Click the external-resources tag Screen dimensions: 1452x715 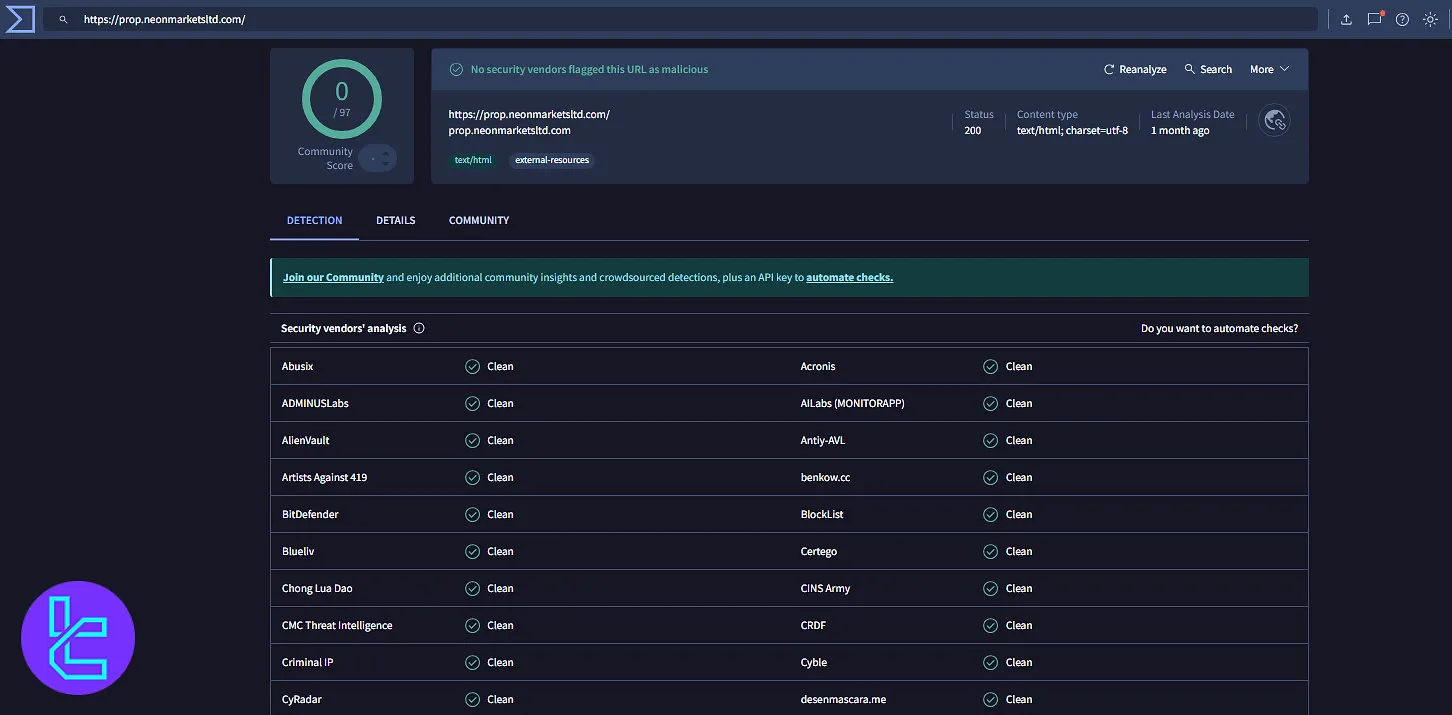pos(552,160)
